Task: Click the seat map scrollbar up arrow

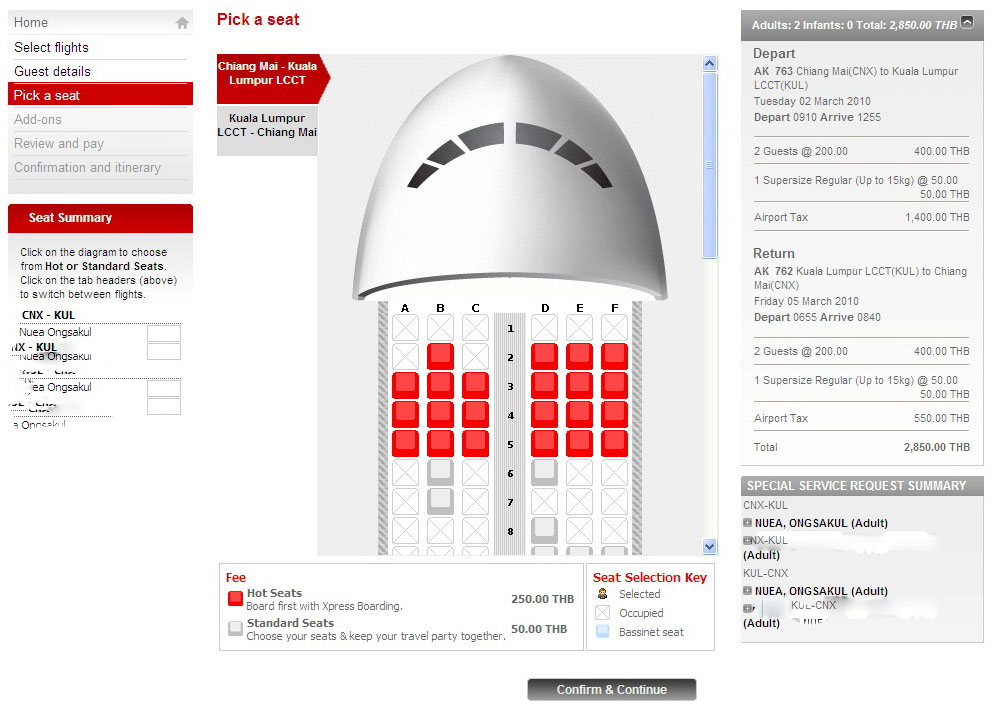Action: click(709, 63)
